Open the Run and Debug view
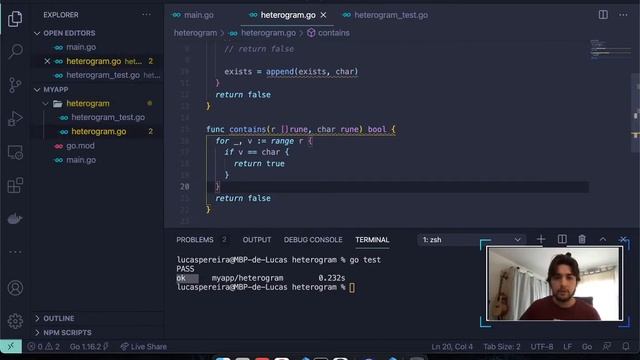This screenshot has width=640, height=360. pyautogui.click(x=15, y=118)
